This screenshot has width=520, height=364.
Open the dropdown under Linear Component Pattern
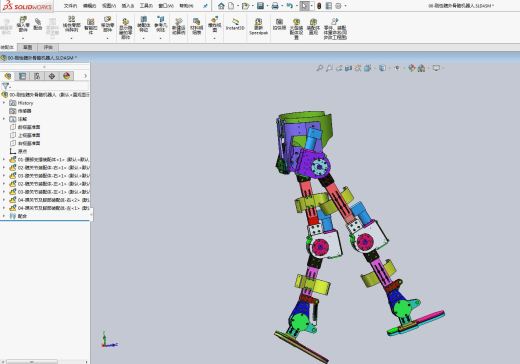(x=72, y=38)
